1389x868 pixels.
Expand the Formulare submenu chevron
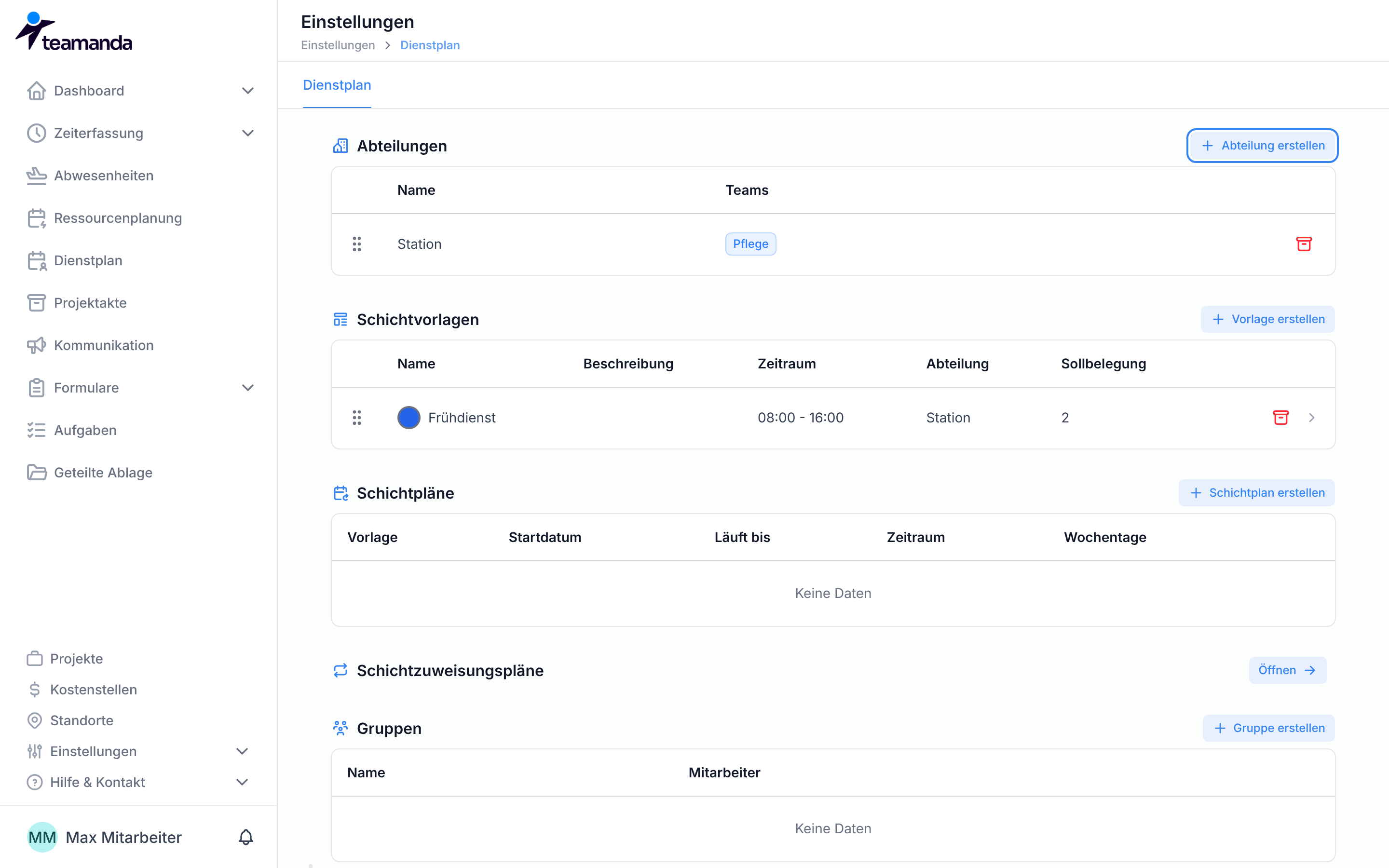click(247, 388)
